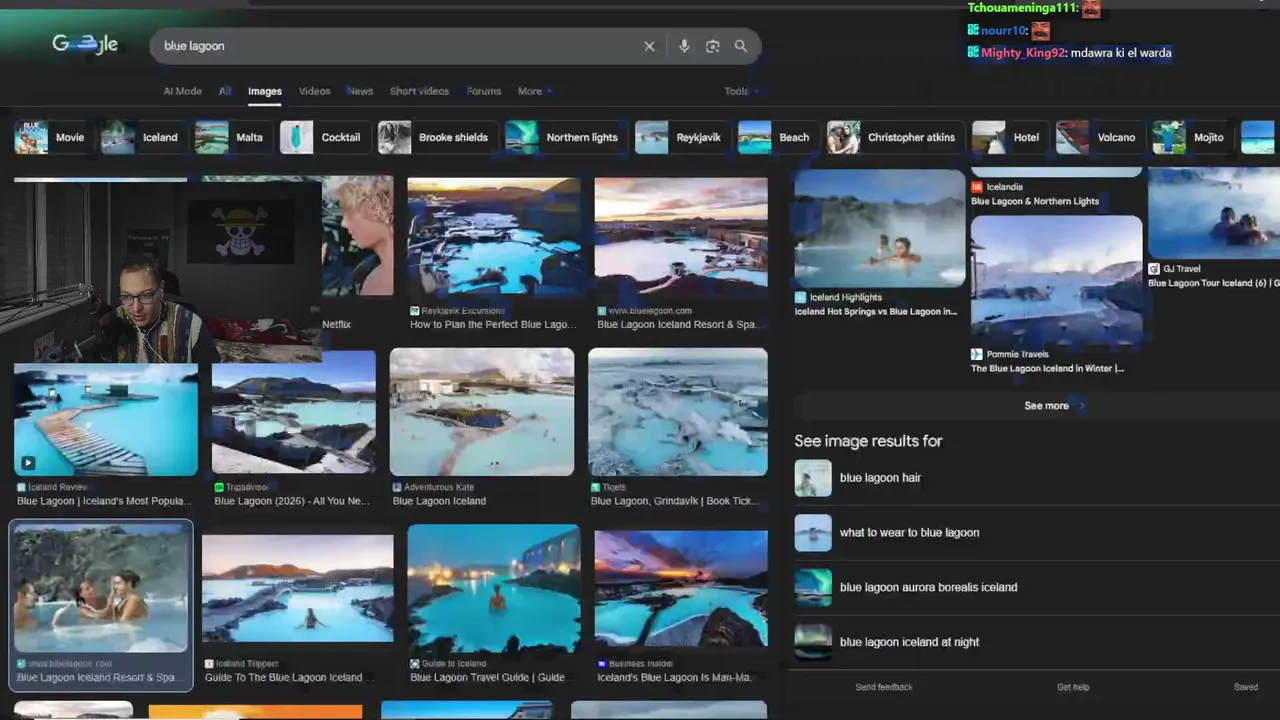
Task: Filter results by Malta chip
Action: 232,137
